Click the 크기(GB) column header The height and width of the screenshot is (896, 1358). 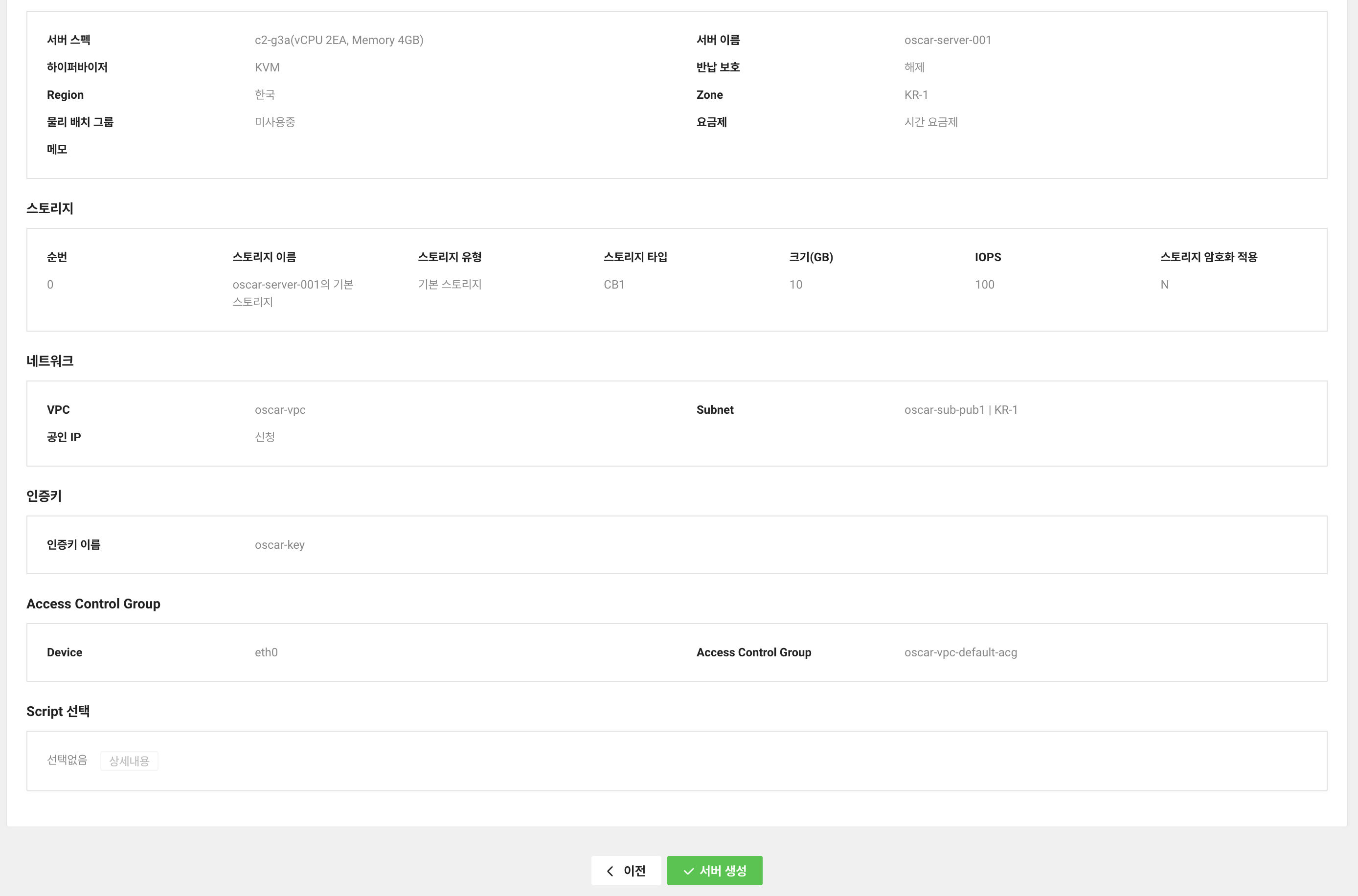tap(811, 257)
